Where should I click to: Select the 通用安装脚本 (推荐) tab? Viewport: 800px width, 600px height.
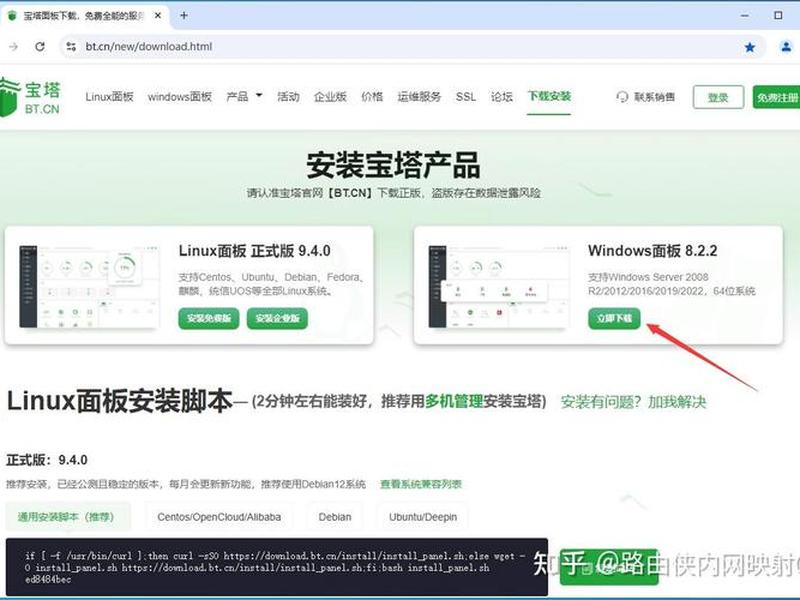click(x=66, y=517)
